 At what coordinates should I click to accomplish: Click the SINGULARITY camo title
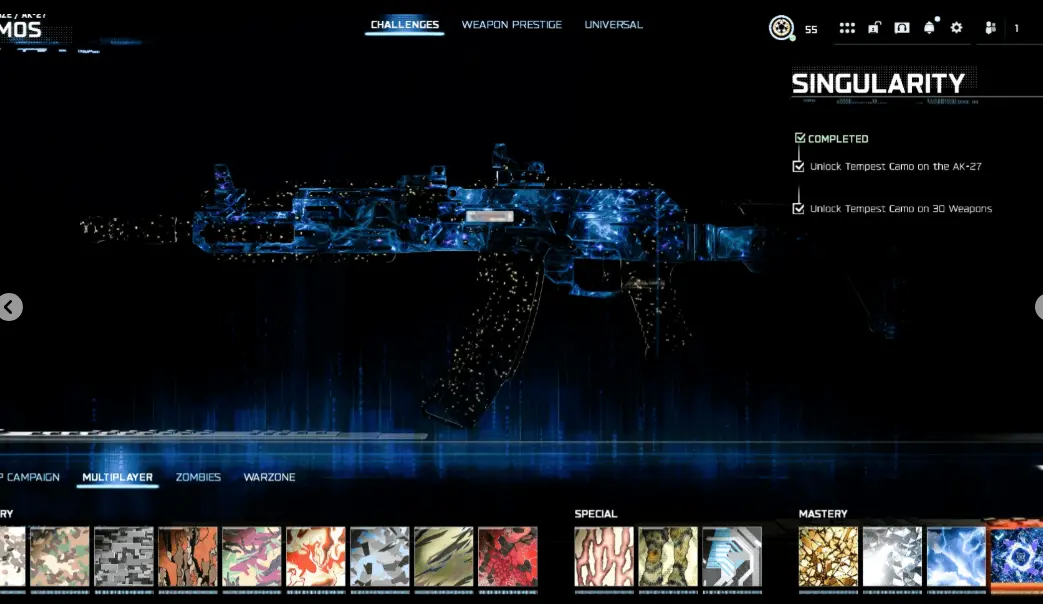[878, 83]
